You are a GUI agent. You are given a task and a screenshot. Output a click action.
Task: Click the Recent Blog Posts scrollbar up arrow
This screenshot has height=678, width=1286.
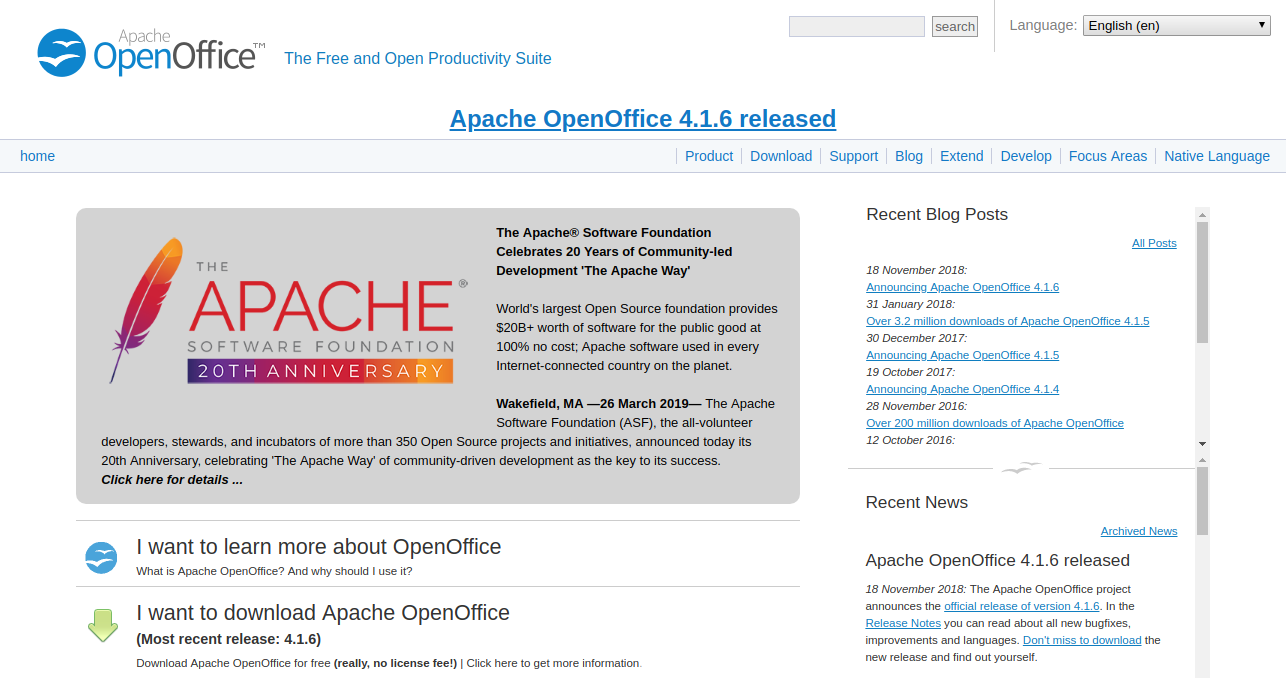coord(1202,214)
